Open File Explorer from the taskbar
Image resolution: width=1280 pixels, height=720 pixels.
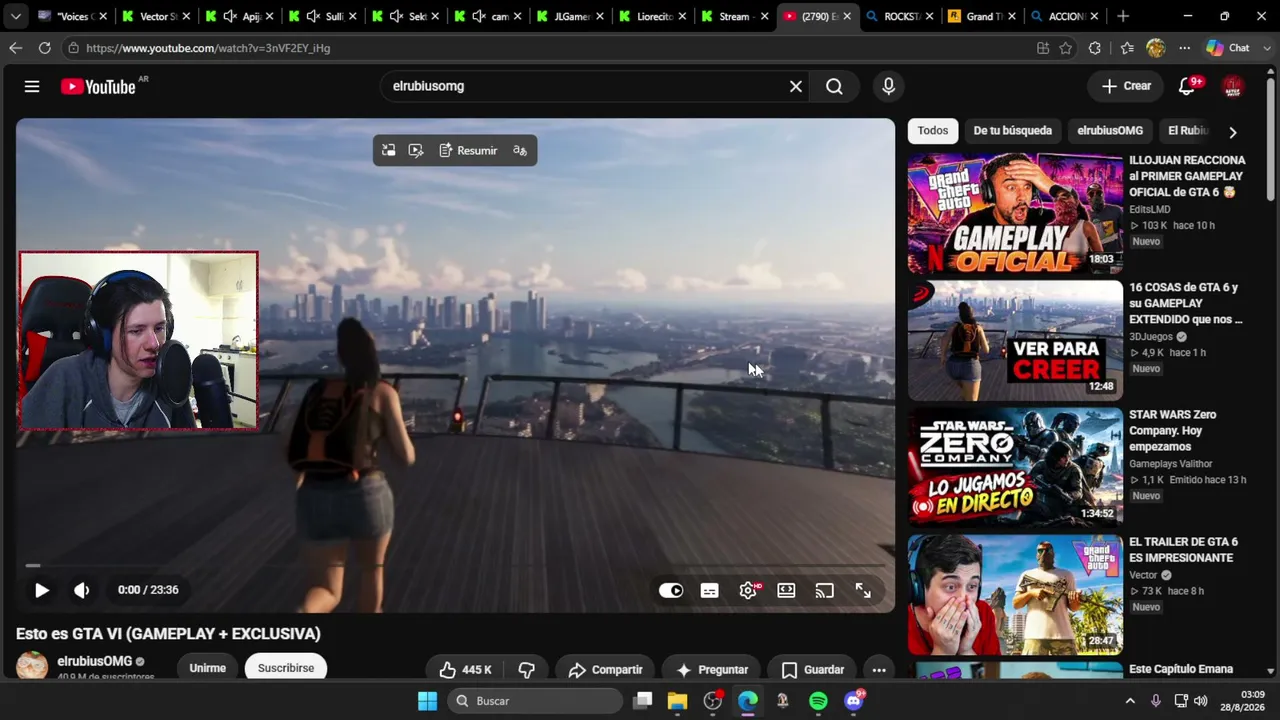point(678,701)
